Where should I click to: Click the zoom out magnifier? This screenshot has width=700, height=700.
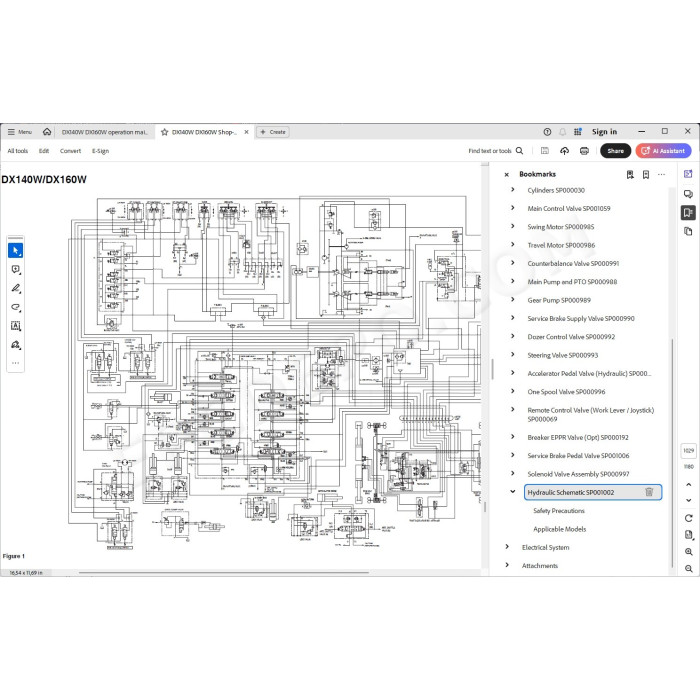[688, 569]
